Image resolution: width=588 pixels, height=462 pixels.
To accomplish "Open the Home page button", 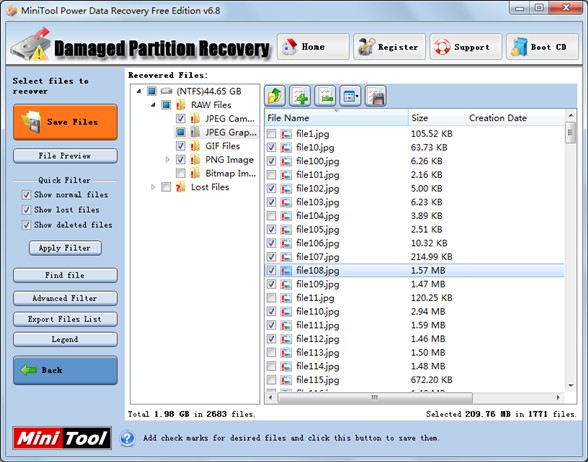I will click(x=313, y=47).
